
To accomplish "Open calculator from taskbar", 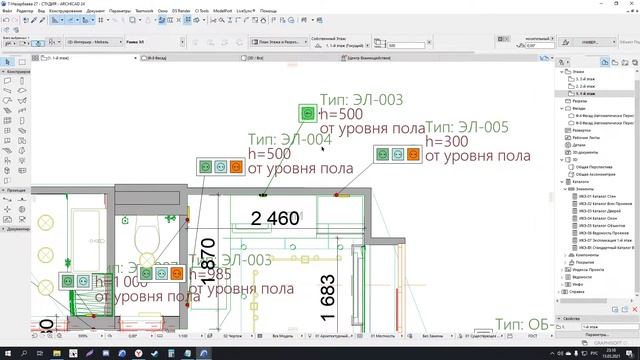I will pos(171,353).
